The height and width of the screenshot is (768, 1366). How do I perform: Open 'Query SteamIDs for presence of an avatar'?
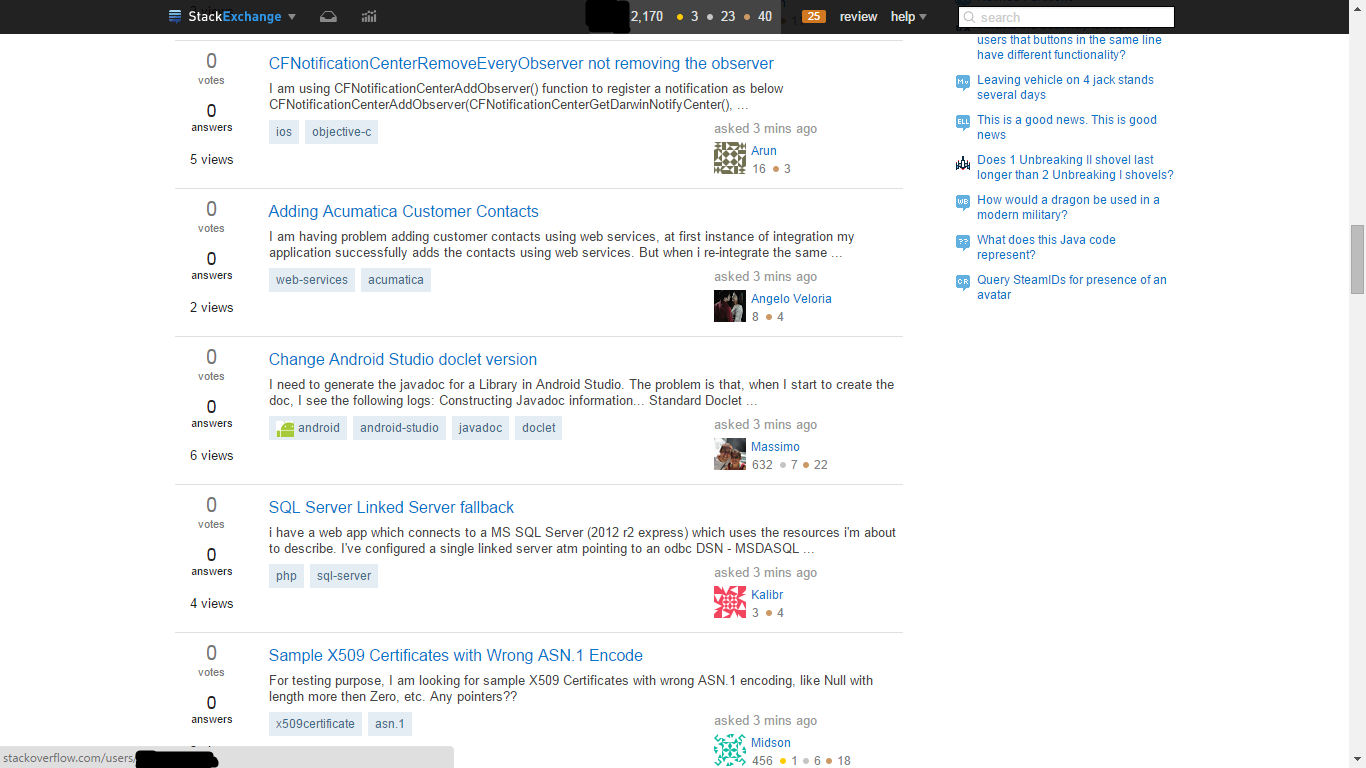click(x=1072, y=287)
